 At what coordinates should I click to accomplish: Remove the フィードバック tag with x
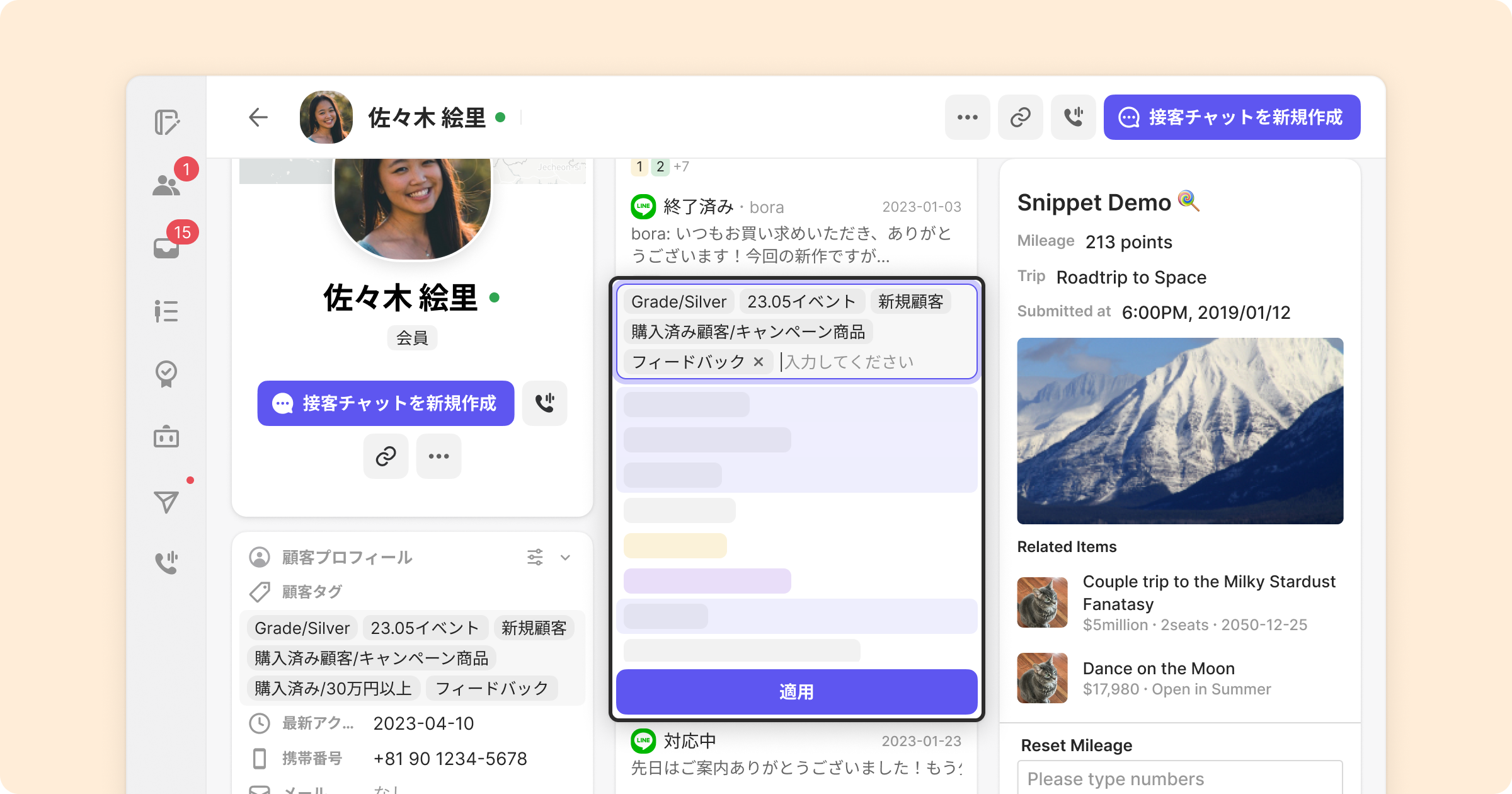coord(759,362)
